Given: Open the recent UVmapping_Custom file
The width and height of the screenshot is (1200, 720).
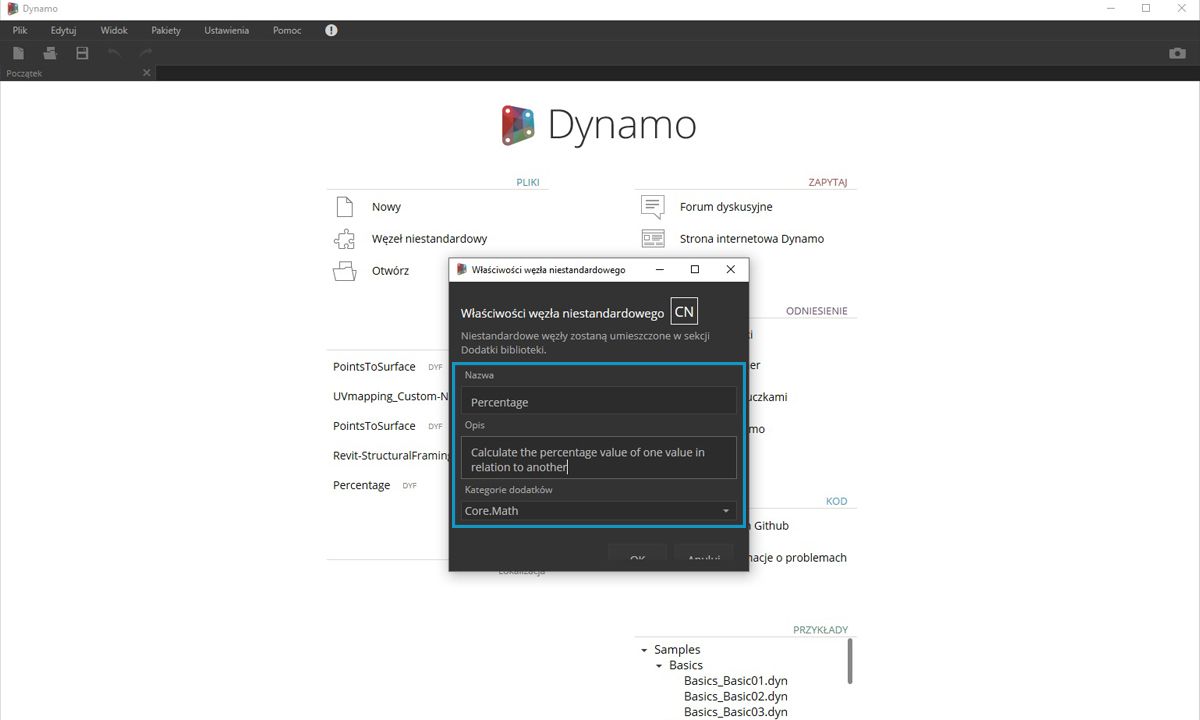Looking at the screenshot, I should point(391,396).
